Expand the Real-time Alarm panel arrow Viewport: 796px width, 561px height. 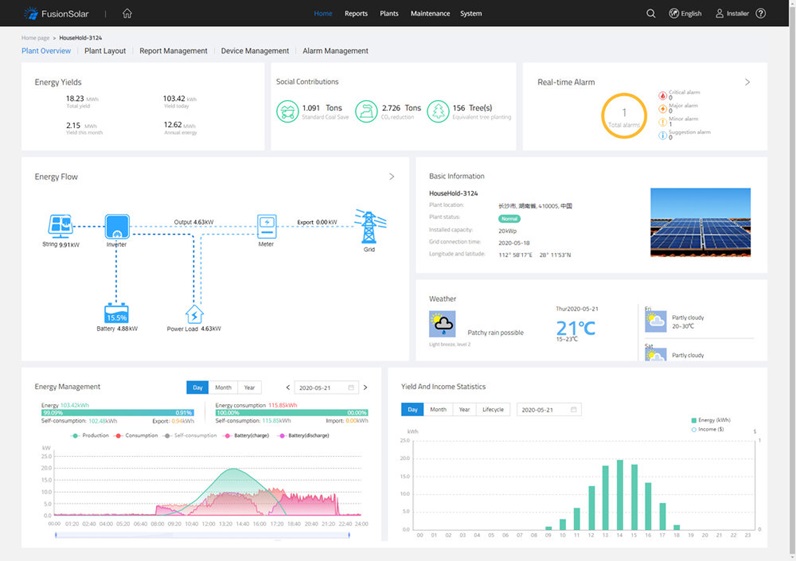click(747, 82)
